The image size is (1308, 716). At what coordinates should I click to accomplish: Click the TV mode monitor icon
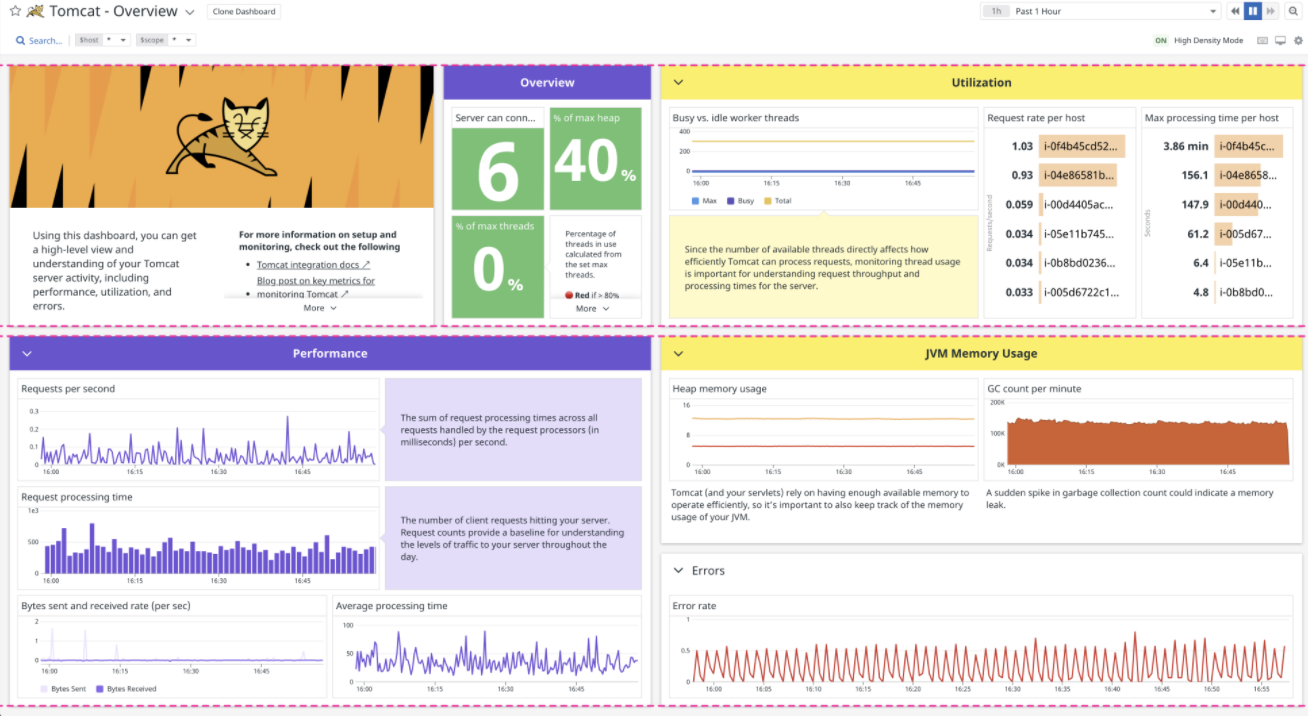point(1280,41)
